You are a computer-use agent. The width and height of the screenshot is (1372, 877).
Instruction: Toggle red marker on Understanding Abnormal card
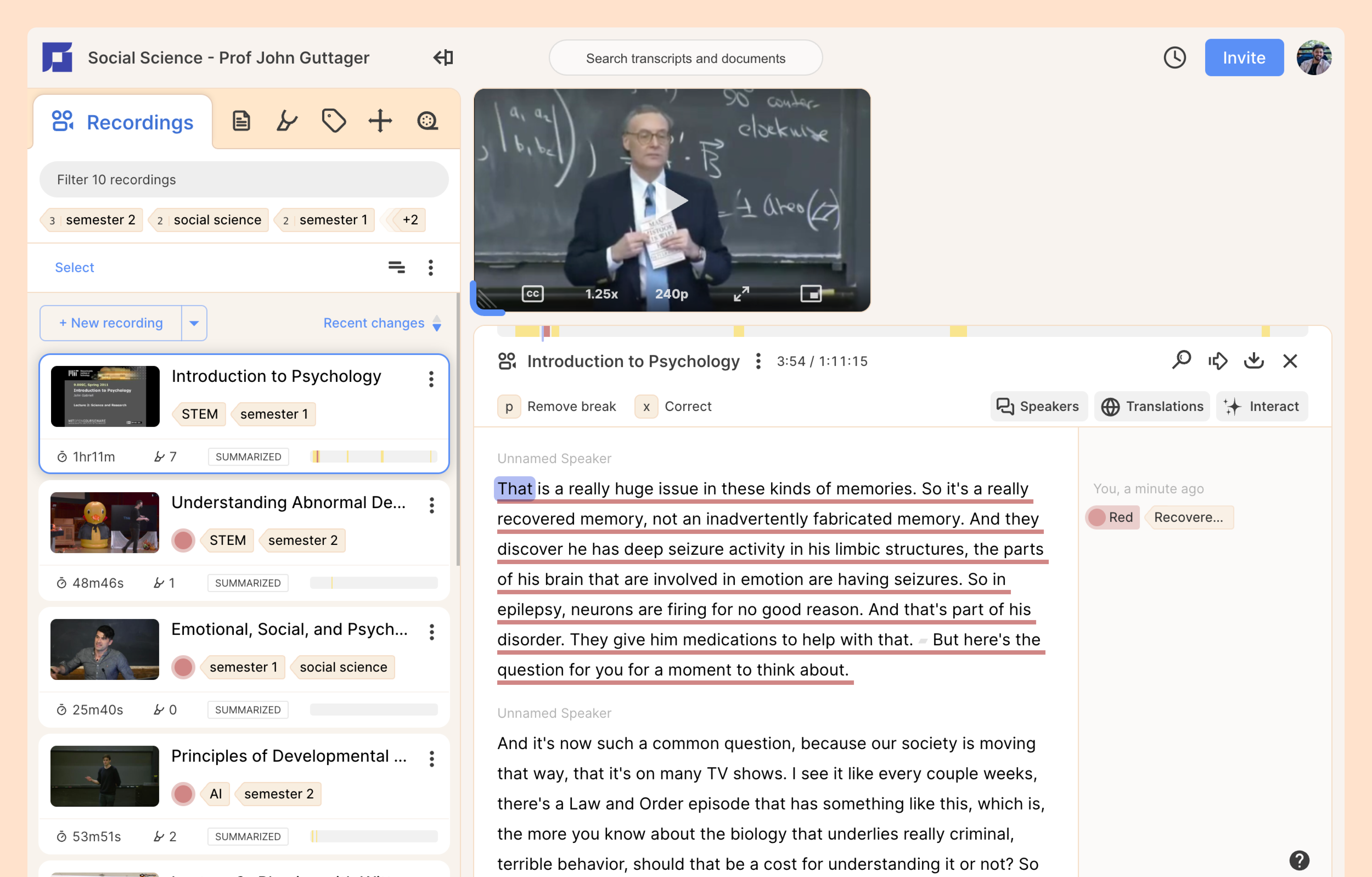coord(183,541)
